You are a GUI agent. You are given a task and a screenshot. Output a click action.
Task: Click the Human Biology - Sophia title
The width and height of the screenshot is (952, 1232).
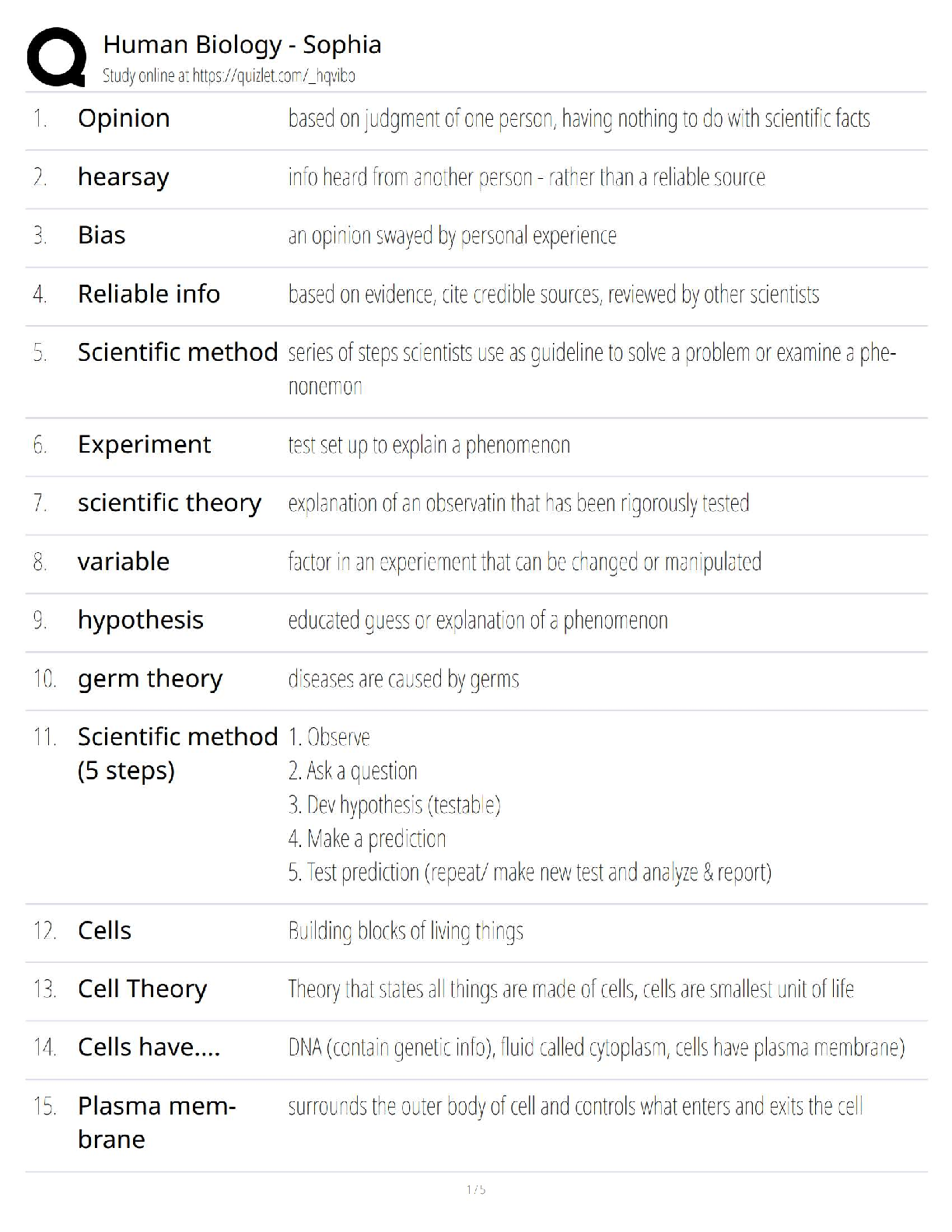[x=242, y=45]
